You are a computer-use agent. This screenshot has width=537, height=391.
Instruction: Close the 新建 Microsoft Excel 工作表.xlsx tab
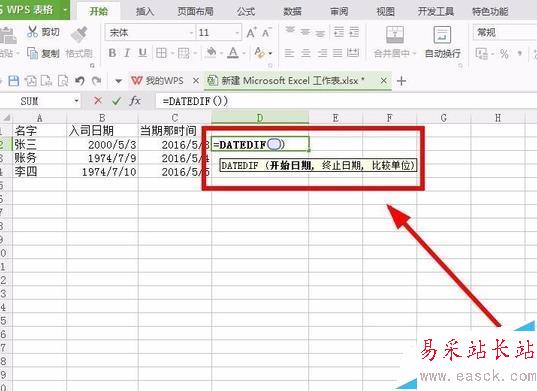[384, 81]
